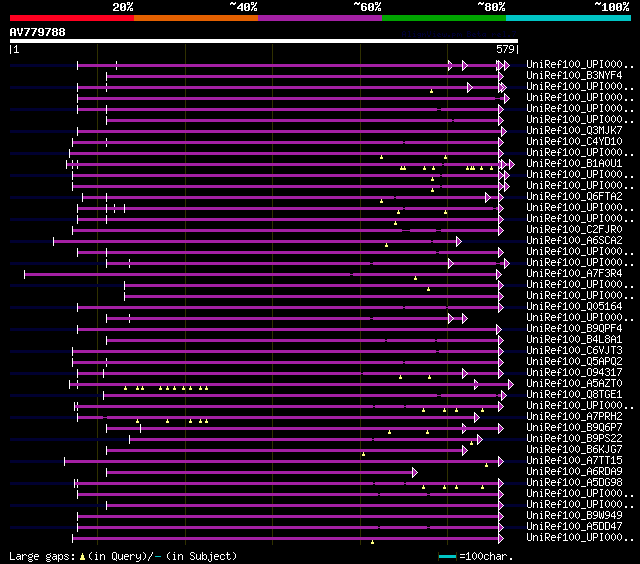
Task: Click the end arrow of the A6SCA2 alignment
Action: 459,242
